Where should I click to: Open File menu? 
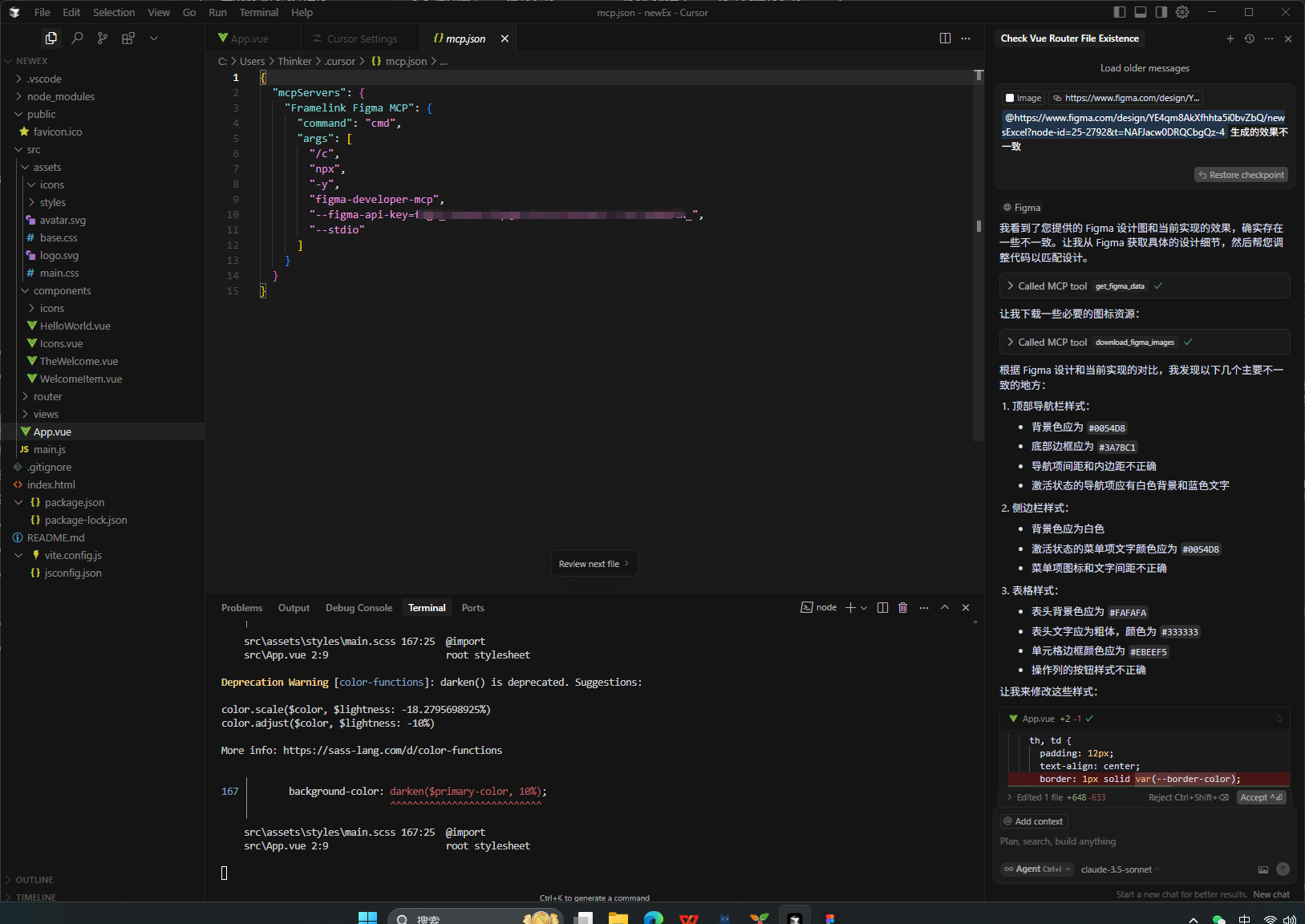(x=43, y=12)
